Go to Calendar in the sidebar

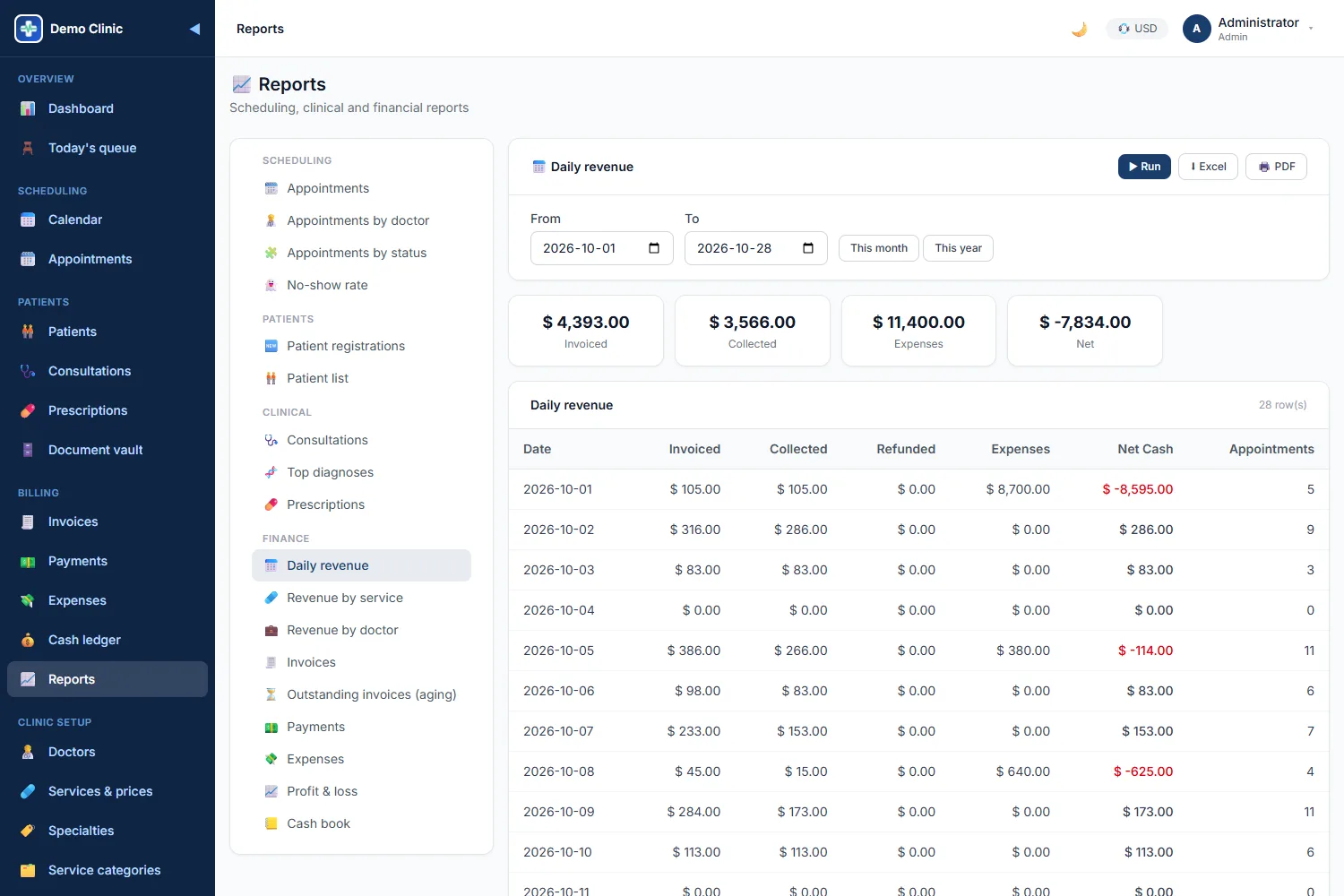point(108,220)
